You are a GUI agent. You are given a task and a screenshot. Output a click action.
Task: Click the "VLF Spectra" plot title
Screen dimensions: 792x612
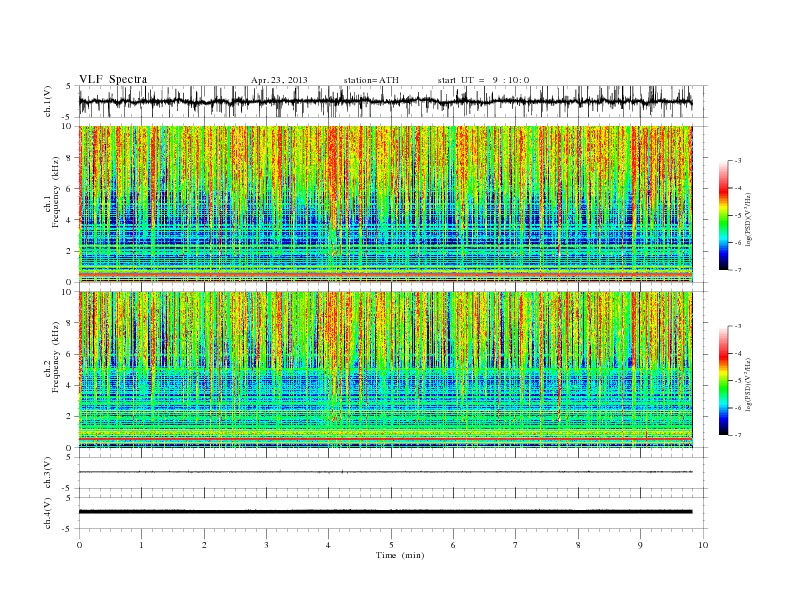(x=113, y=79)
